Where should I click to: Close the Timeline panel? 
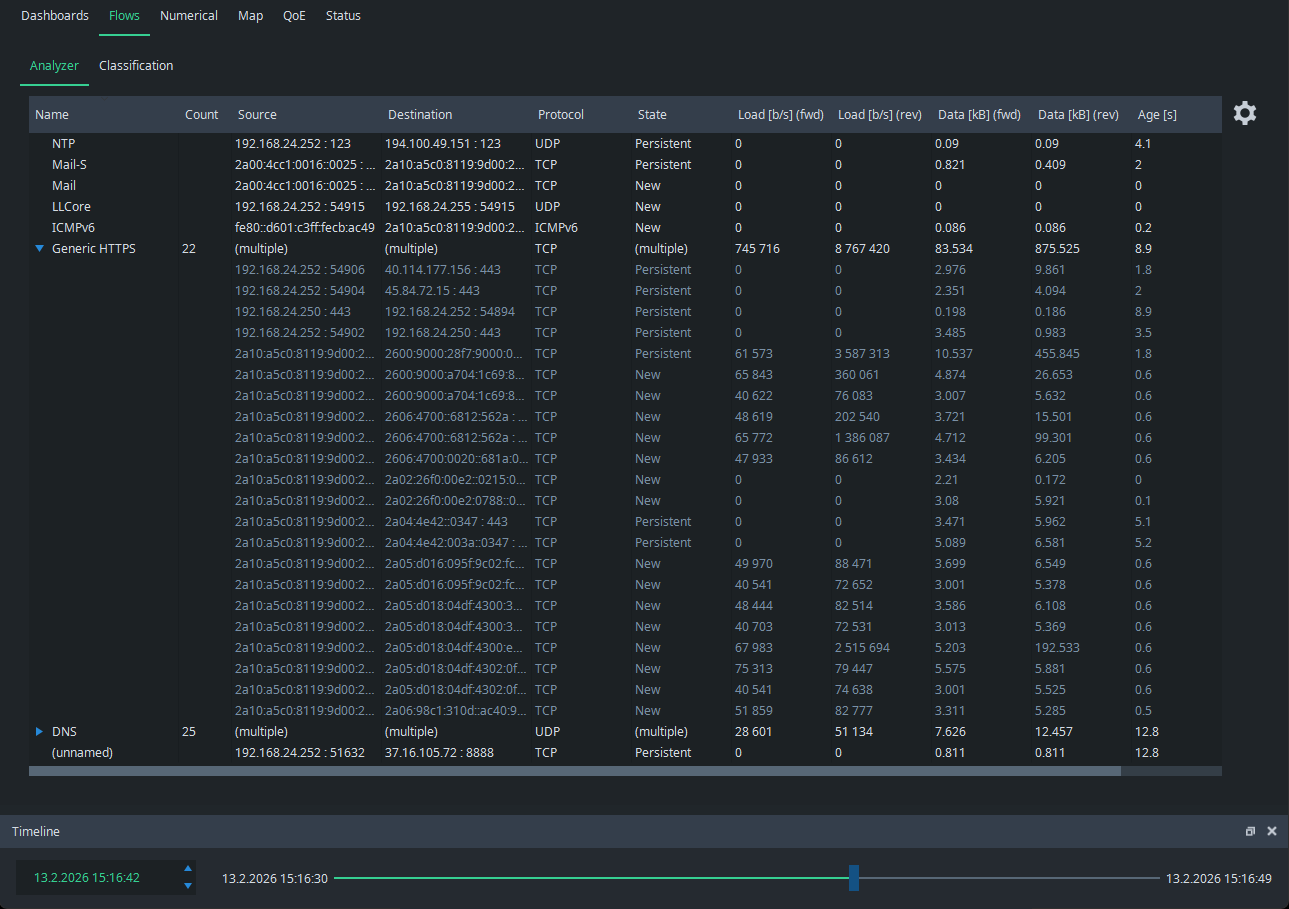[1272, 832]
